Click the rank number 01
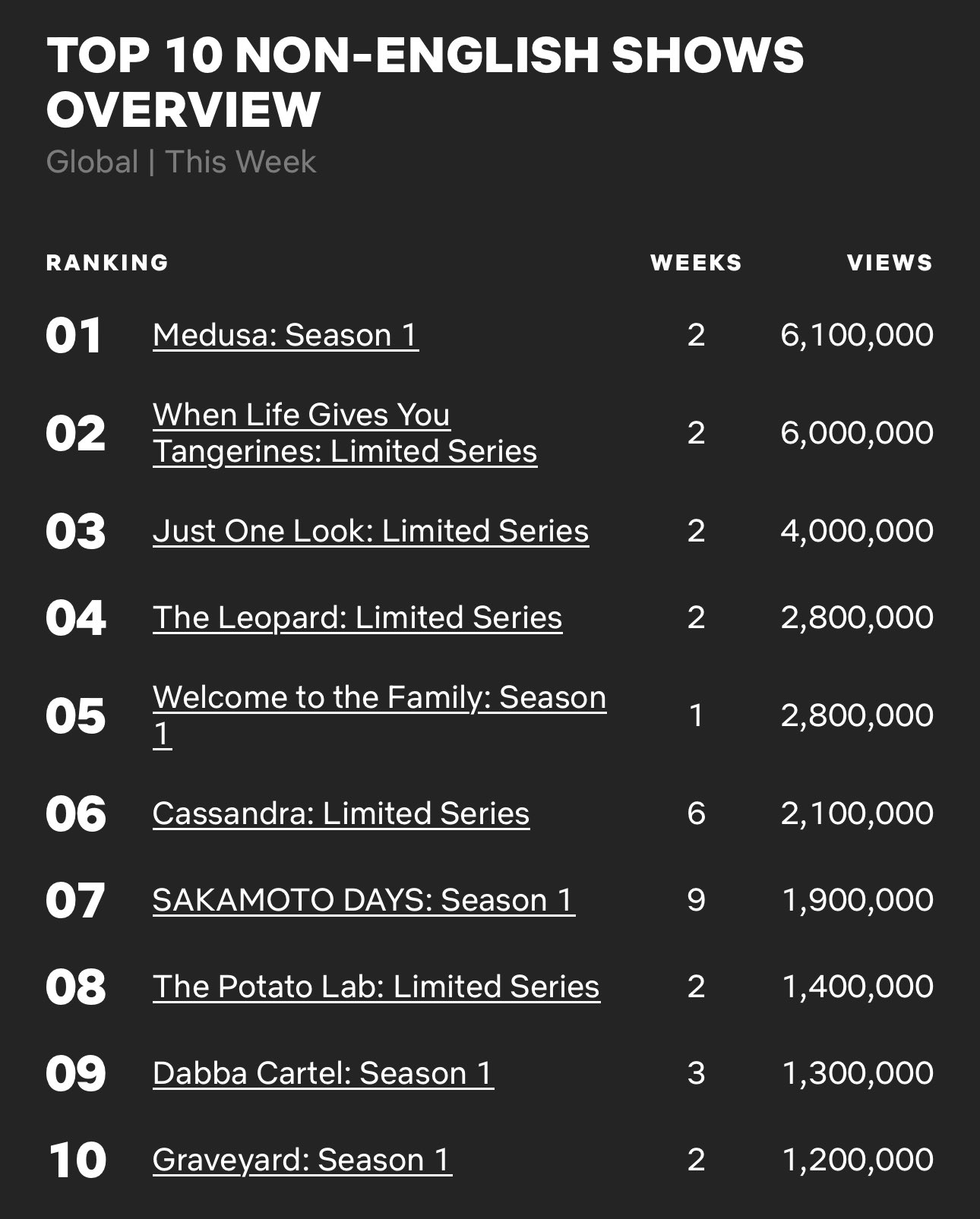 tap(74, 336)
